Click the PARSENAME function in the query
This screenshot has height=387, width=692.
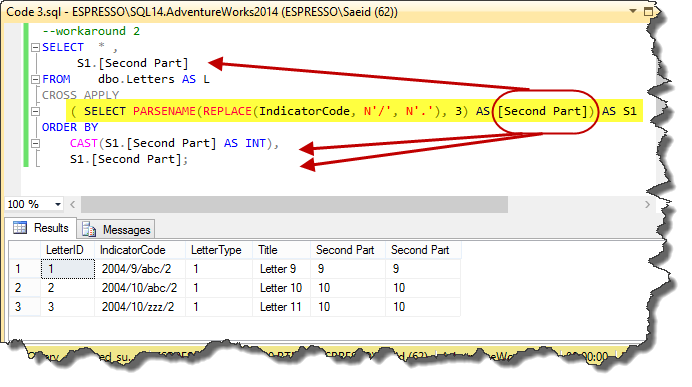click(x=164, y=111)
